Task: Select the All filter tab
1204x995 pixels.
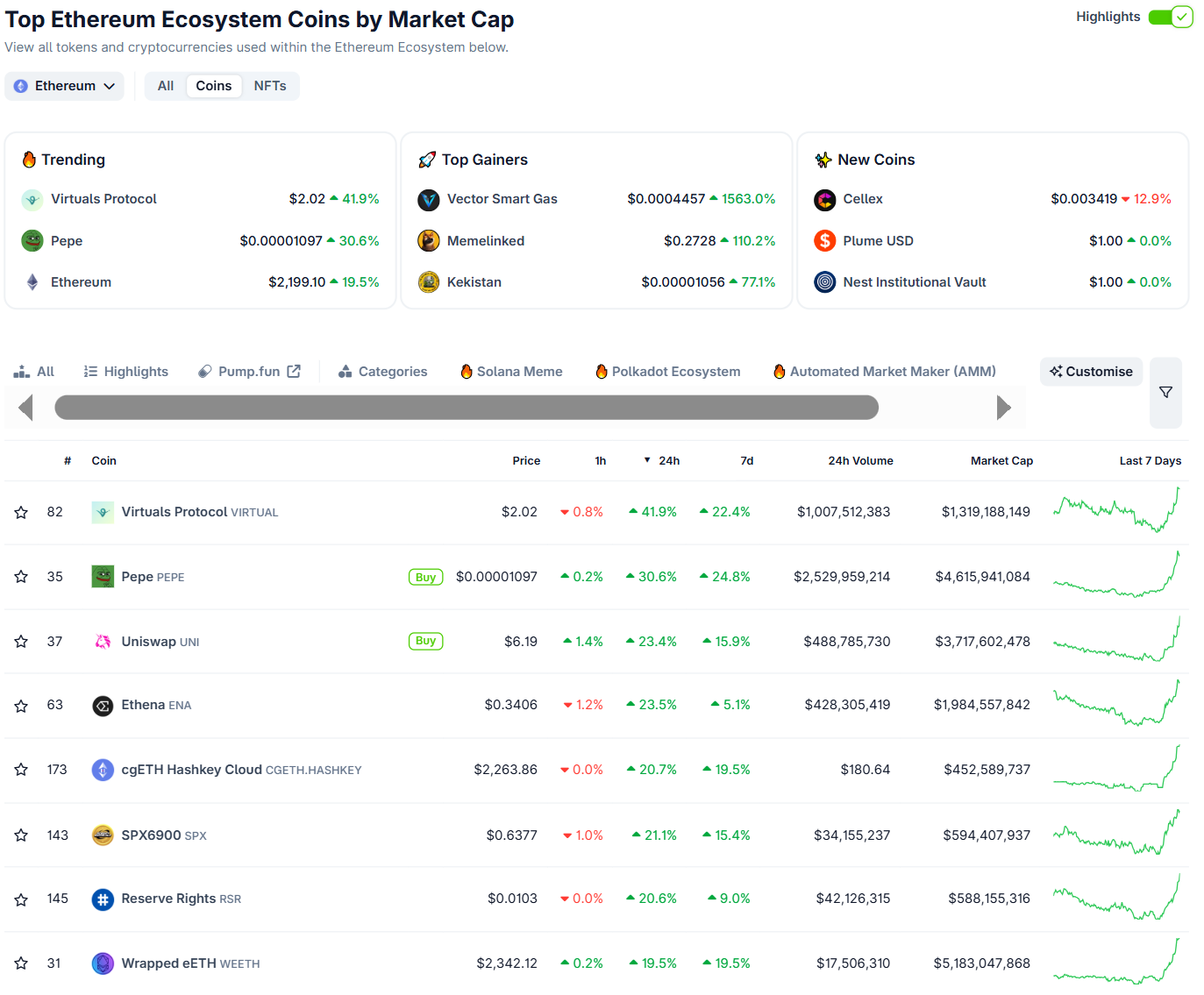Action: click(x=166, y=86)
